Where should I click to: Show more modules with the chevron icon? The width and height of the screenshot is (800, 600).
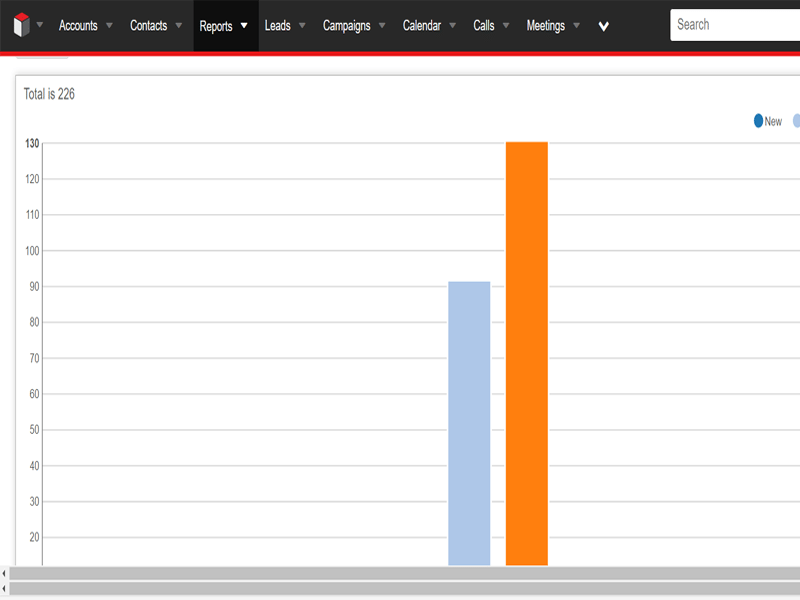[x=604, y=27]
